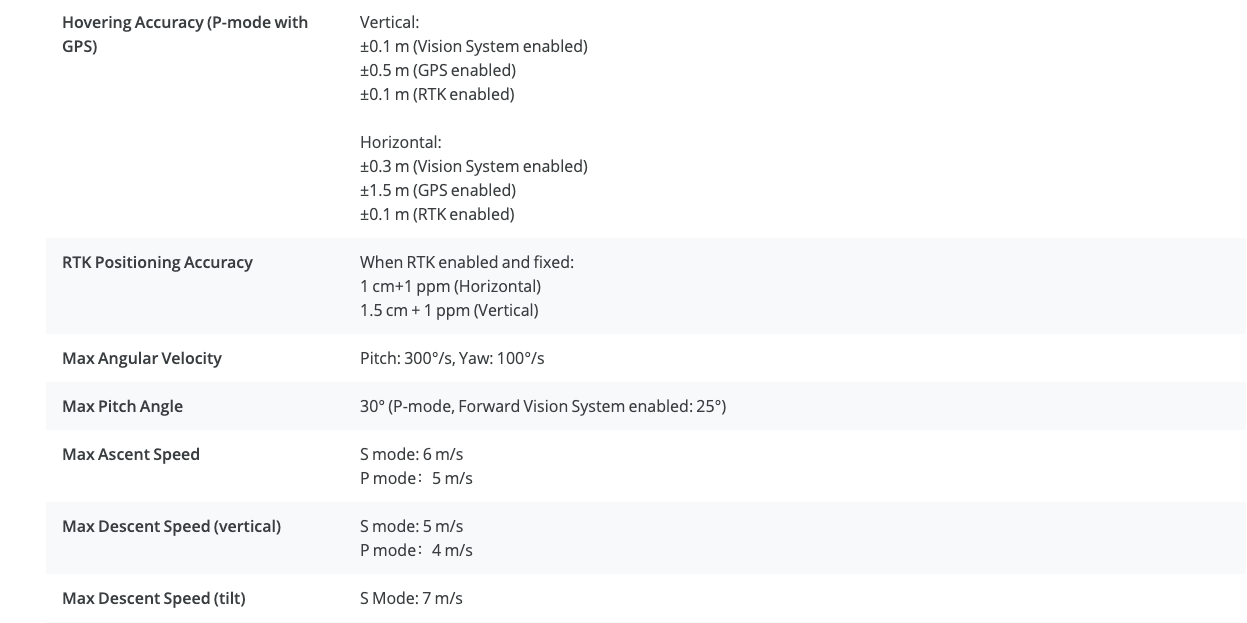This screenshot has width=1247, height=623.
Task: Select the When RTK enabled and fixed line
Action: [467, 262]
